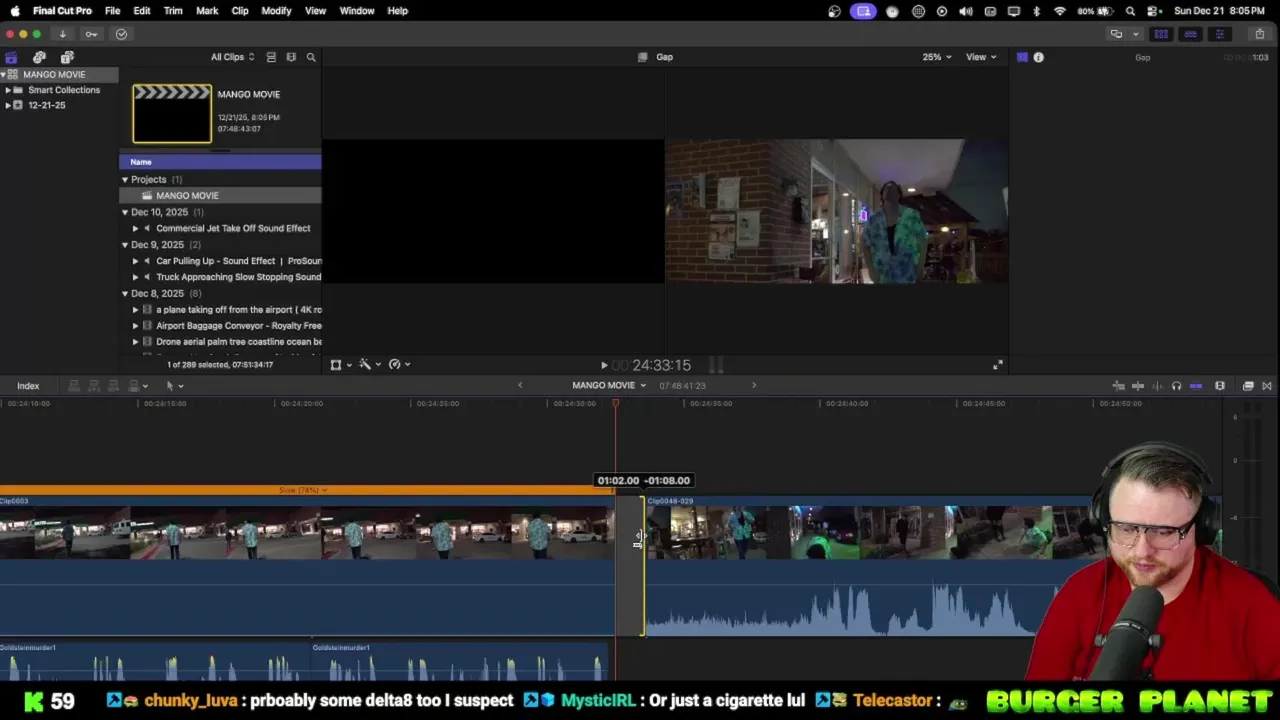
Task: Collapse the Projects group
Action: click(125, 180)
